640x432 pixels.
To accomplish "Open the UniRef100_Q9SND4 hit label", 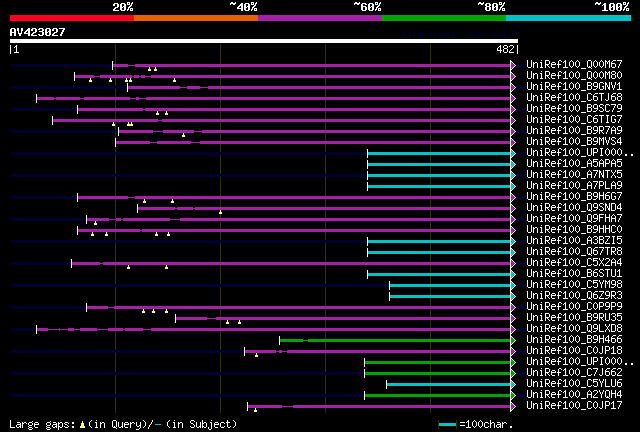I will point(574,208).
